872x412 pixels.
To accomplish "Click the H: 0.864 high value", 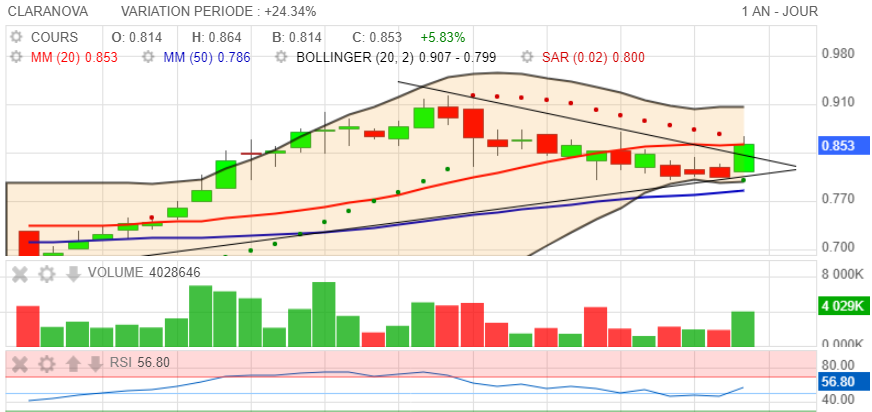I will pyautogui.click(x=217, y=37).
